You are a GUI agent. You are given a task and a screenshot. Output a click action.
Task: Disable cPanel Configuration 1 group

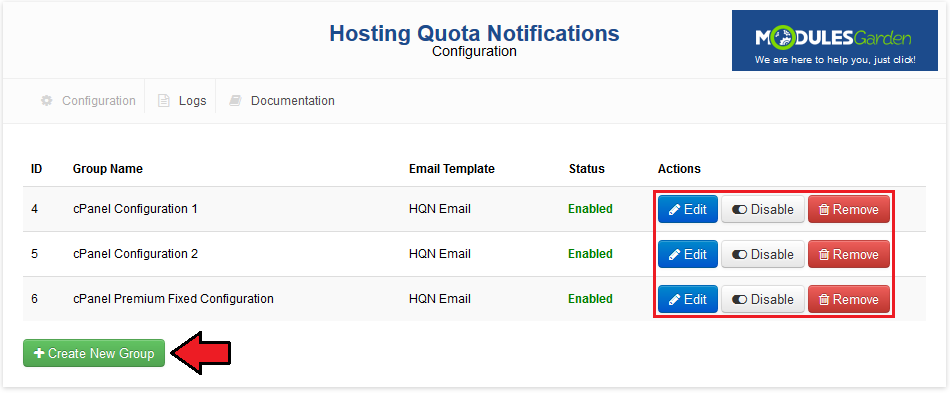tap(763, 210)
